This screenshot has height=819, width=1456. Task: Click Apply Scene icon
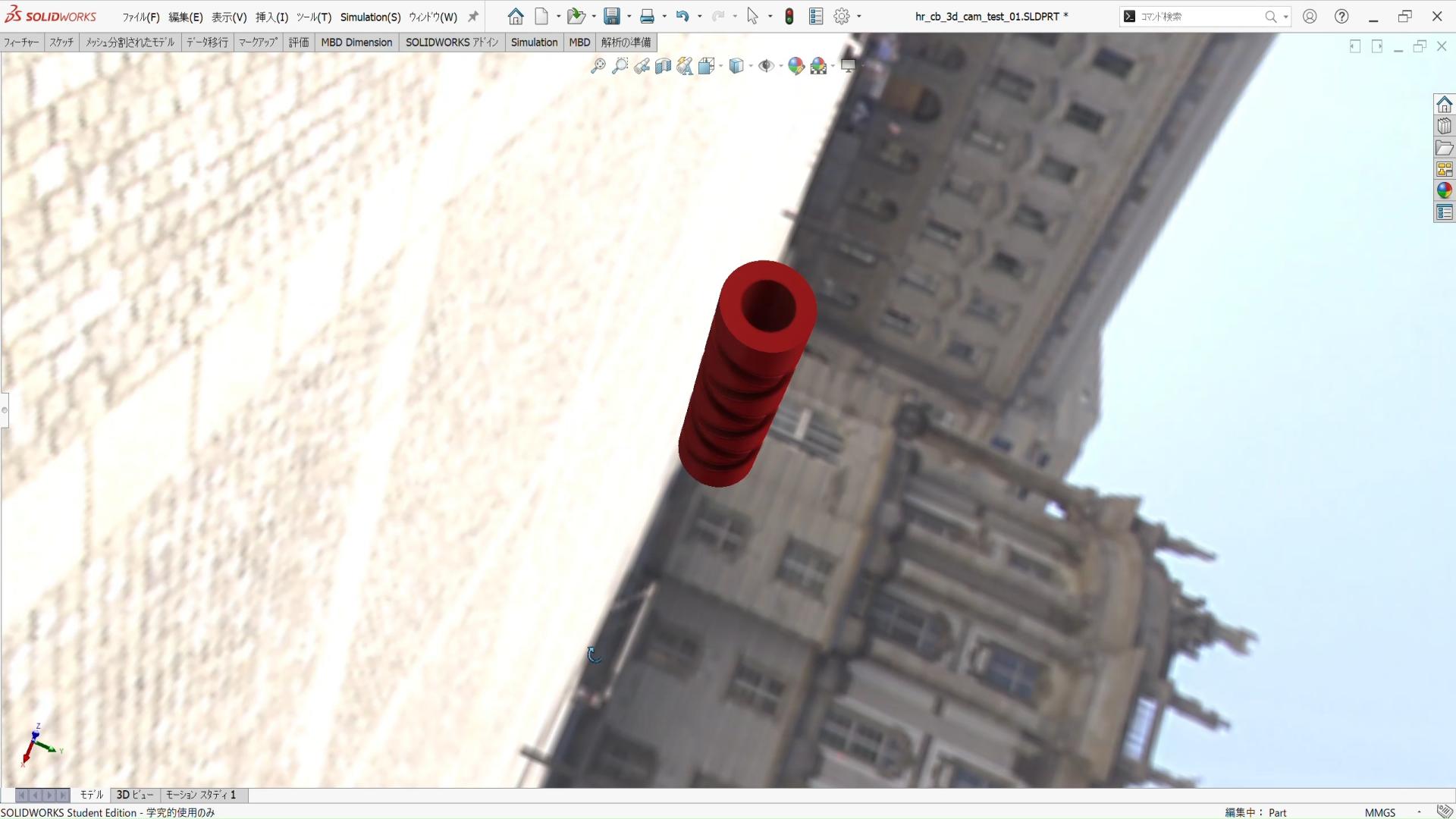[818, 66]
